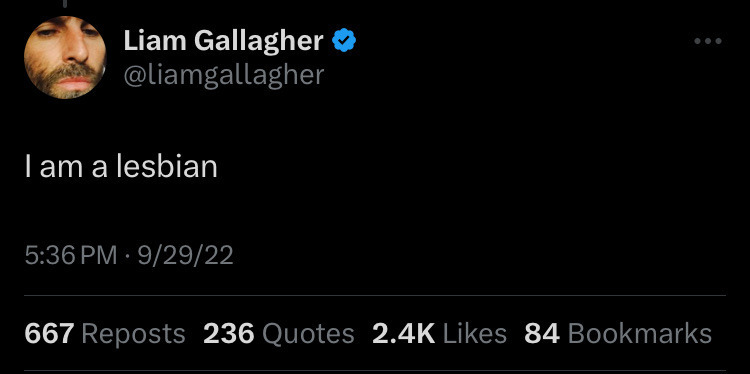Click the 5:36 PM post time

point(71,255)
